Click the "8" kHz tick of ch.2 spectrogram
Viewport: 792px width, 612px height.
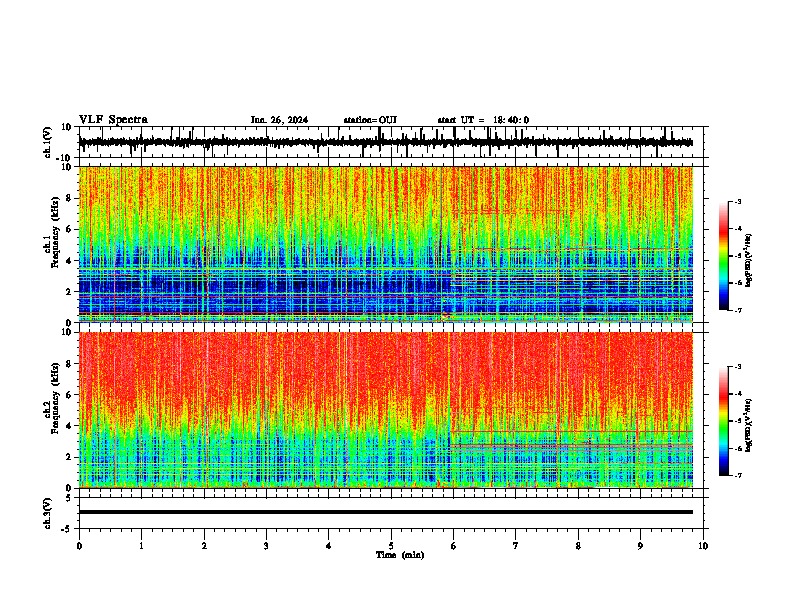click(x=70, y=364)
